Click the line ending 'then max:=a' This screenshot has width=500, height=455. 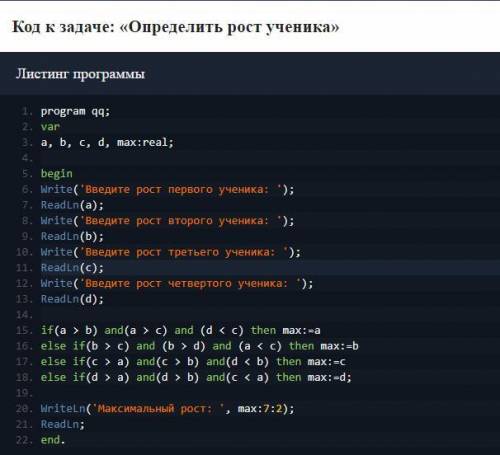coord(180,330)
